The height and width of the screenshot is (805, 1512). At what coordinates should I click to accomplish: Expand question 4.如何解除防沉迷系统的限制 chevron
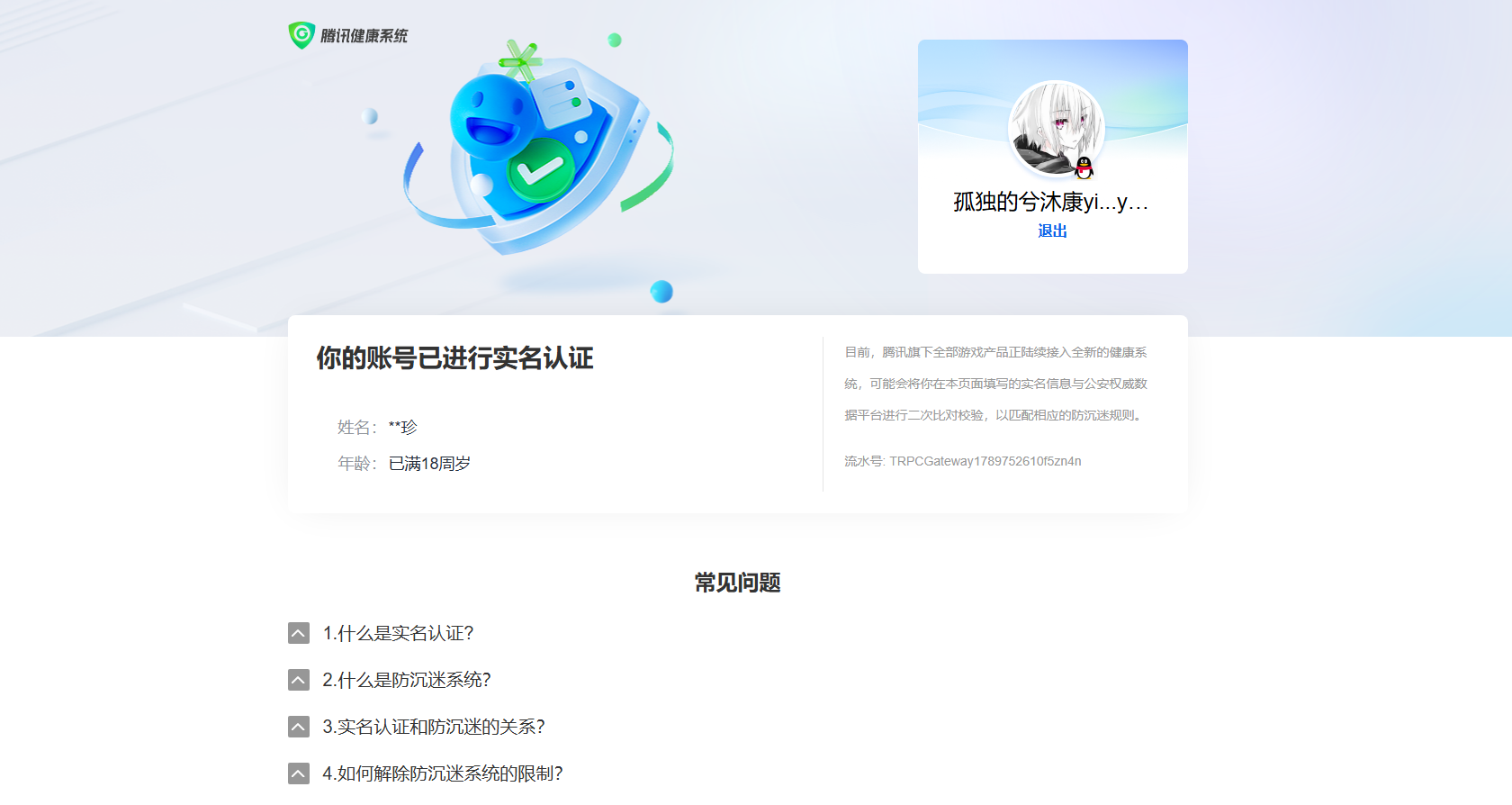299,773
